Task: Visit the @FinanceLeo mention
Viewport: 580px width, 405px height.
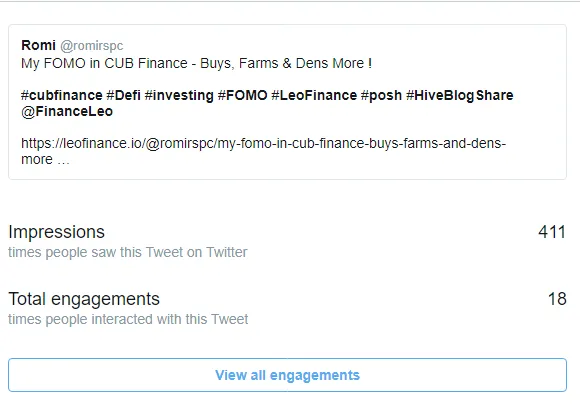Action: click(67, 111)
